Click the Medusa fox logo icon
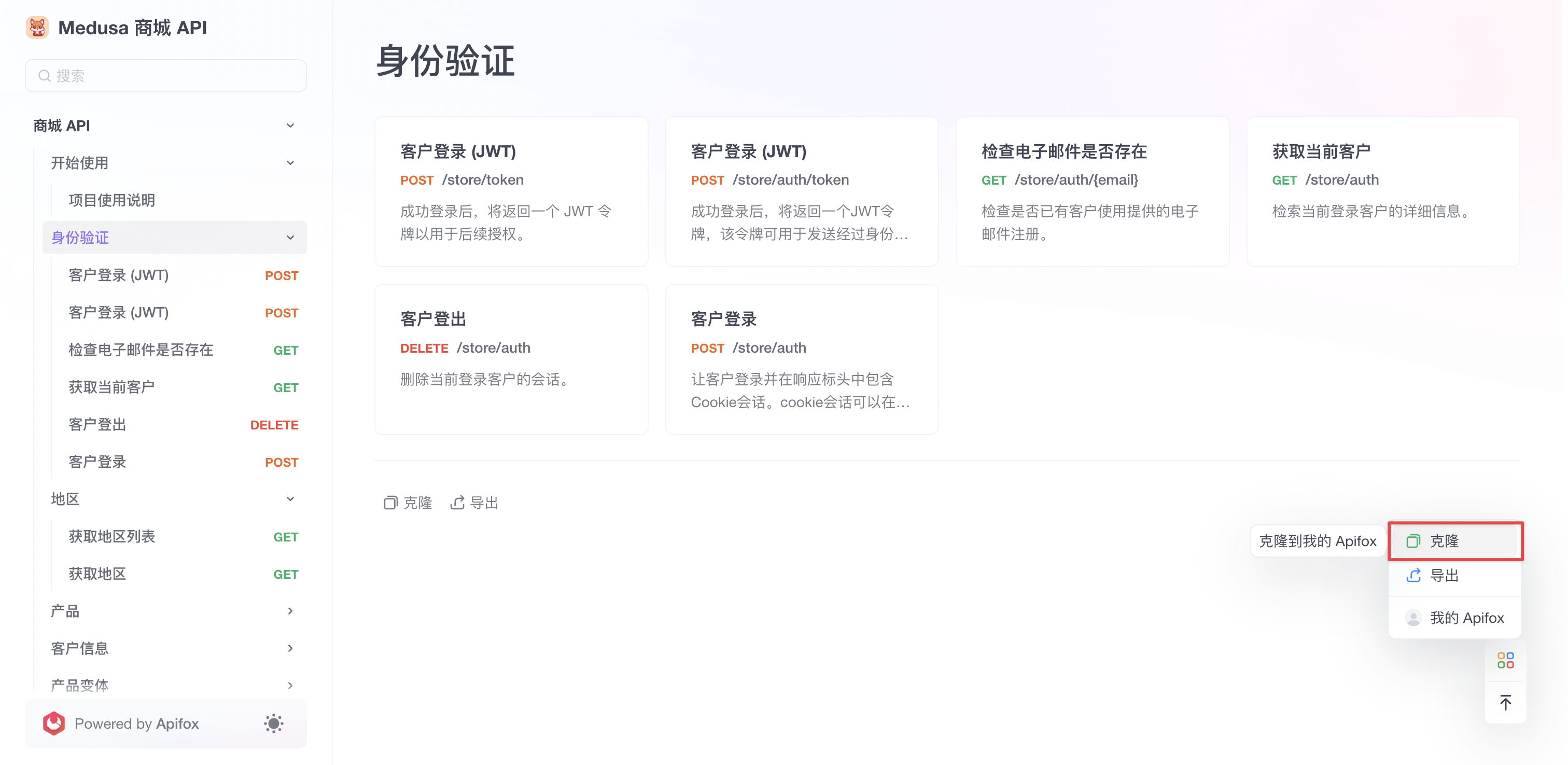 coord(37,27)
